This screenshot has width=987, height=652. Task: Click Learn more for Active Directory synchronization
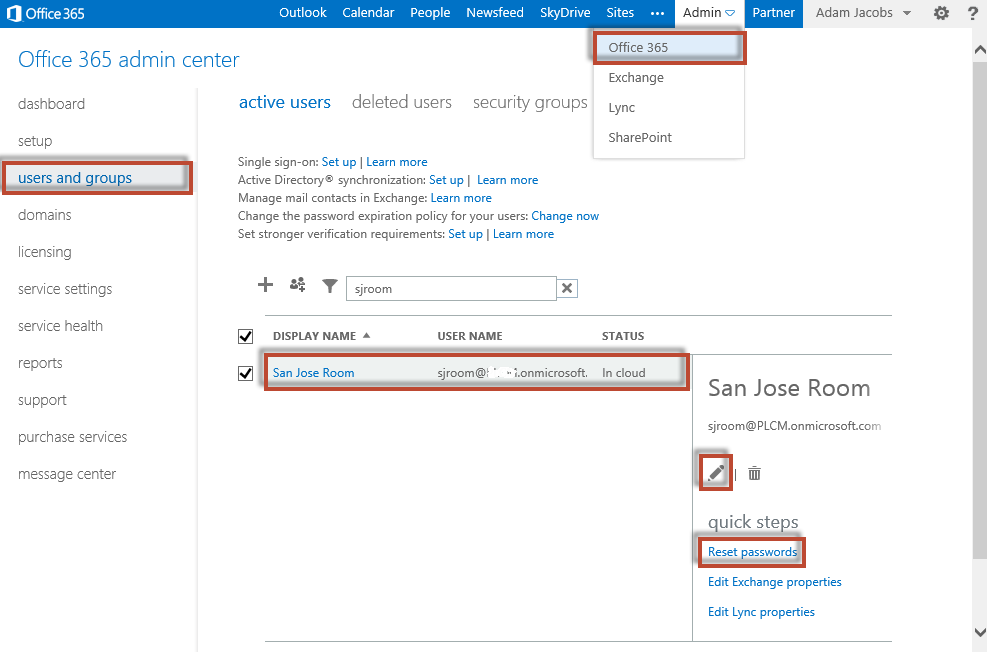point(507,180)
